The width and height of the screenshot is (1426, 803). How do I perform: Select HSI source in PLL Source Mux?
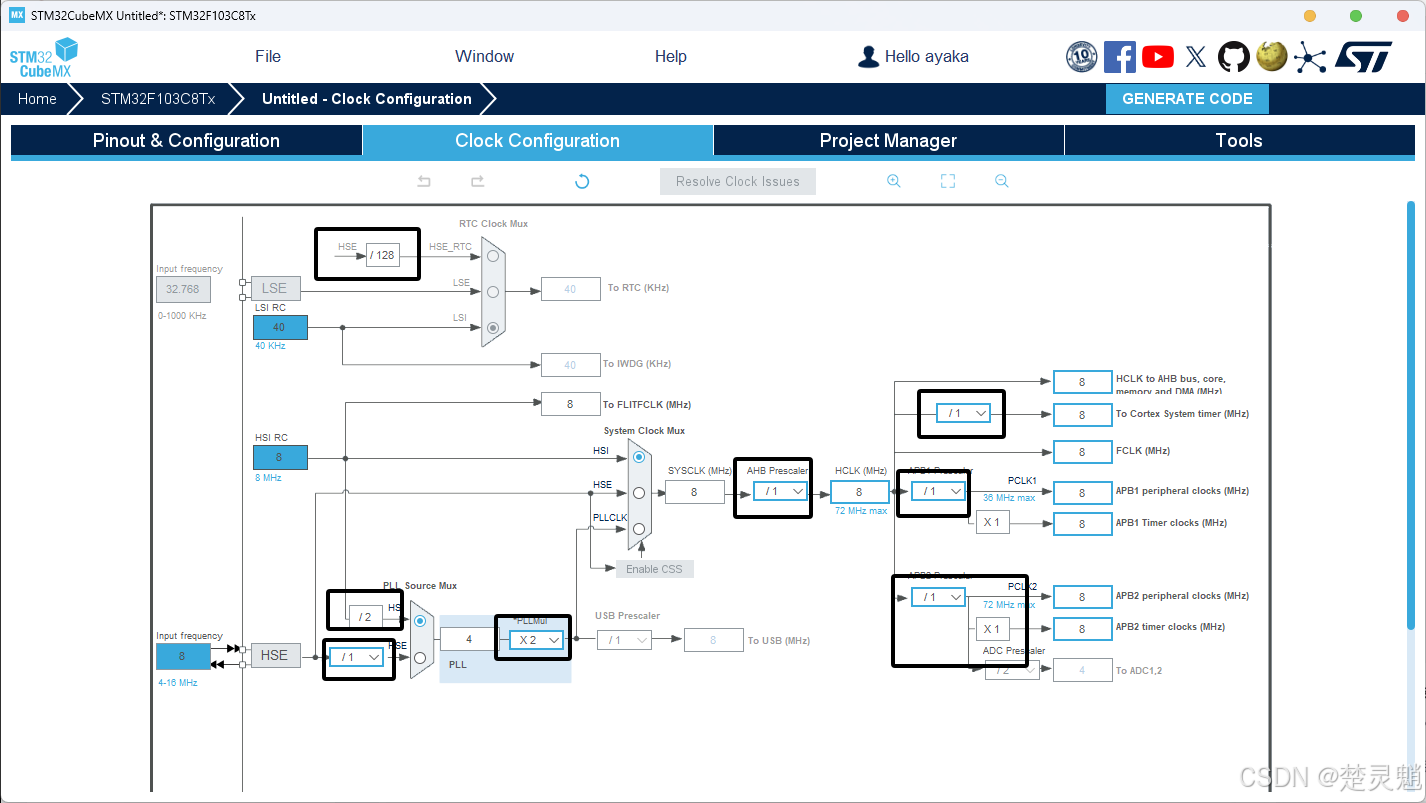tap(420, 621)
